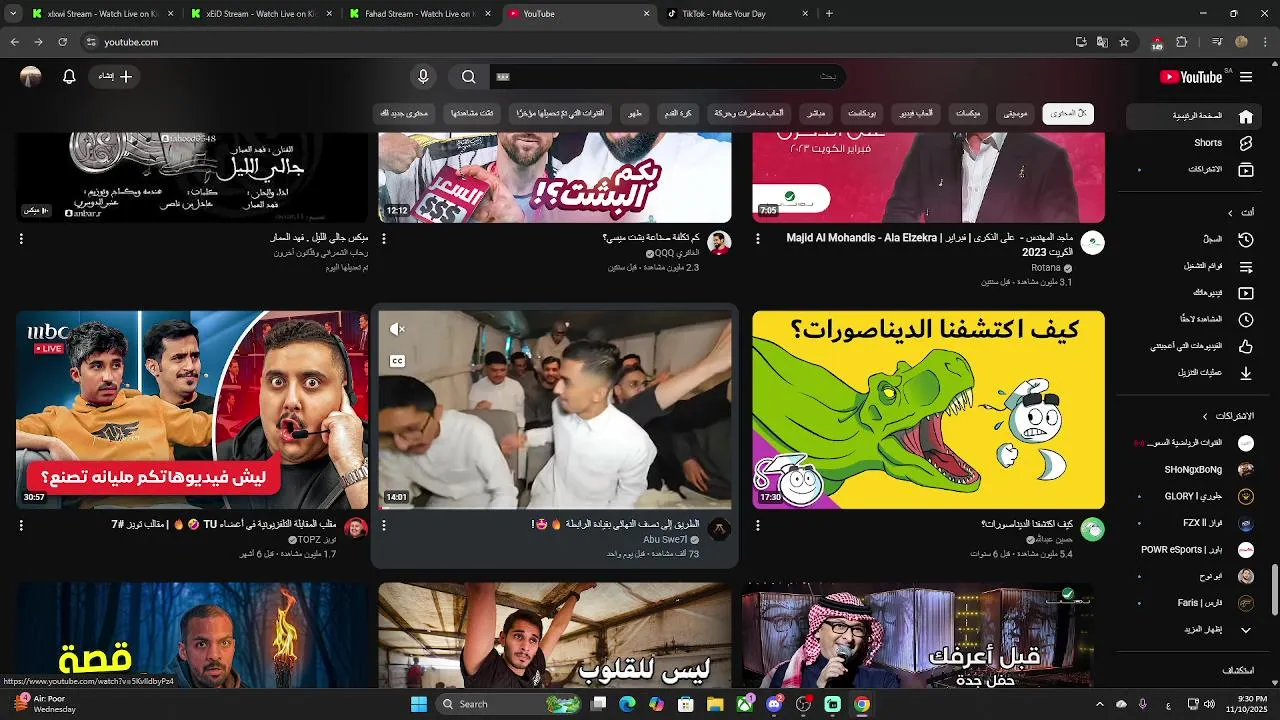This screenshot has width=1280, height=720.
Task: Open Rotana channel avatar
Action: (1092, 243)
